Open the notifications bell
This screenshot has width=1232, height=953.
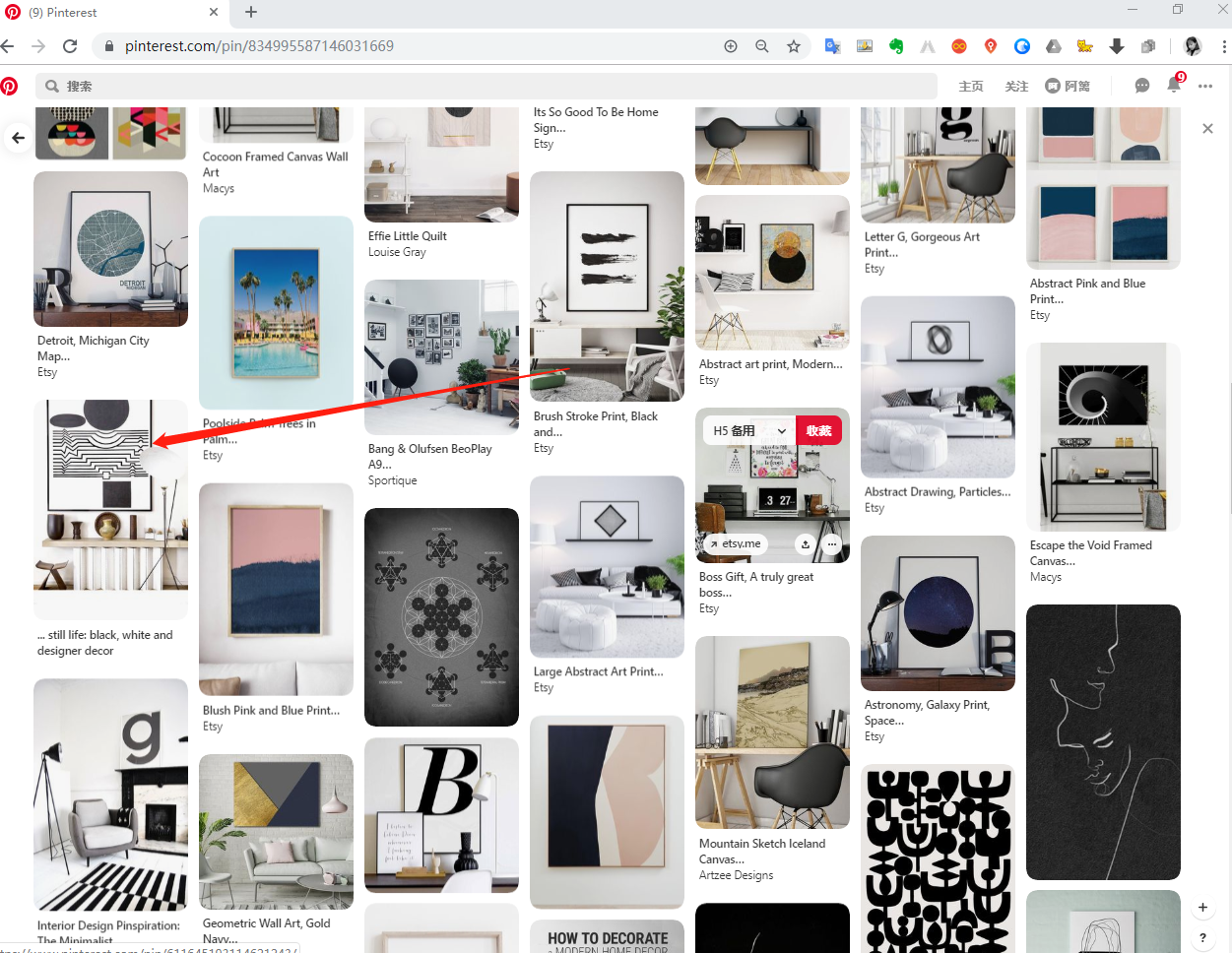[x=1174, y=86]
